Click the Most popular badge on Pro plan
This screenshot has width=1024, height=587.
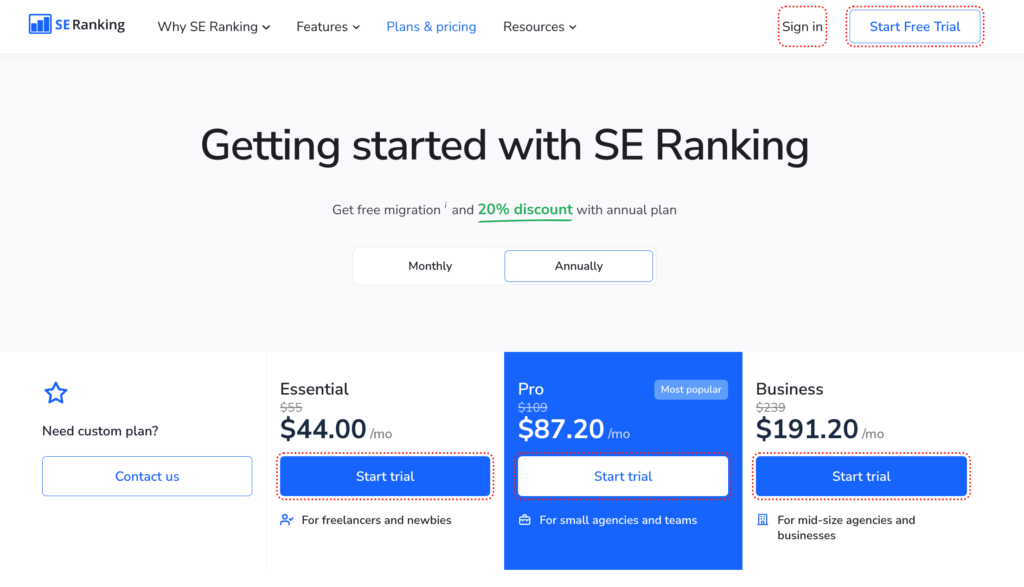[690, 389]
